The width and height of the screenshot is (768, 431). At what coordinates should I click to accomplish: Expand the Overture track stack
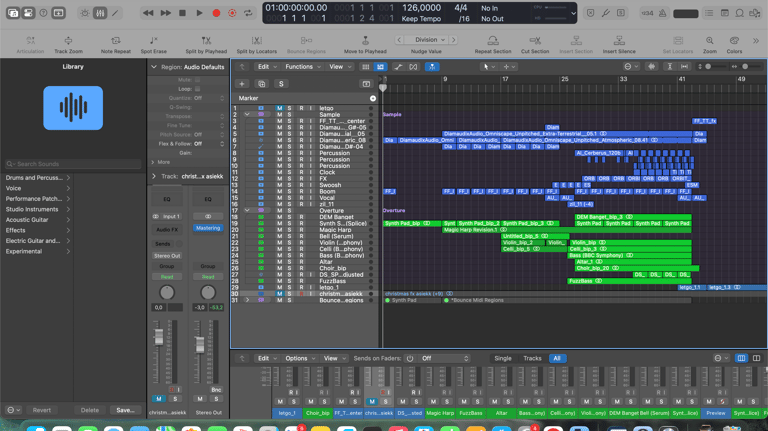pyautogui.click(x=247, y=211)
